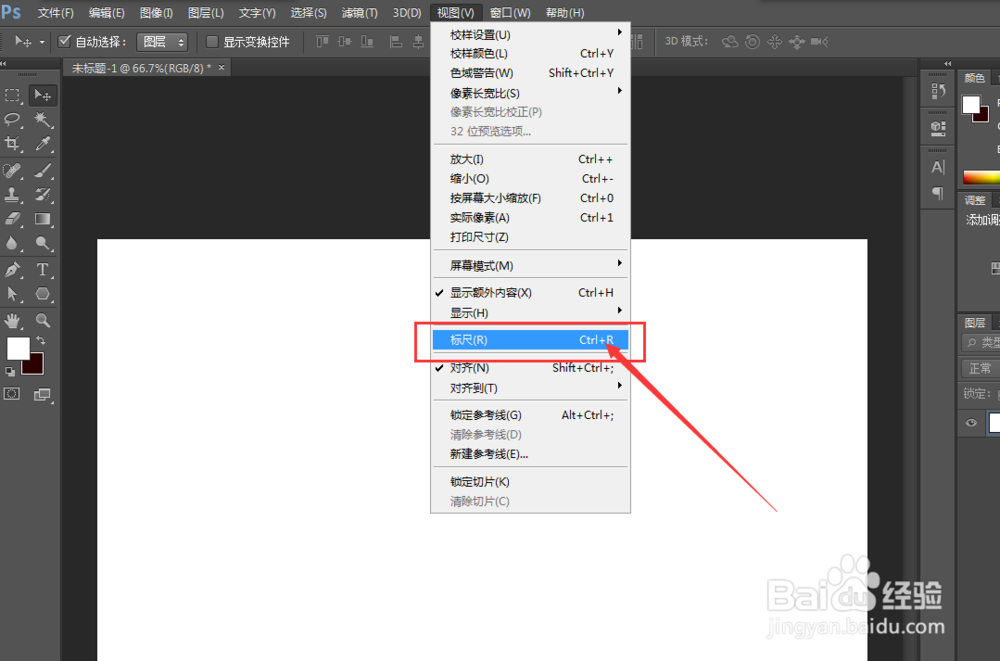Image resolution: width=1000 pixels, height=661 pixels.
Task: Select the Hand tool
Action: pos(12,320)
